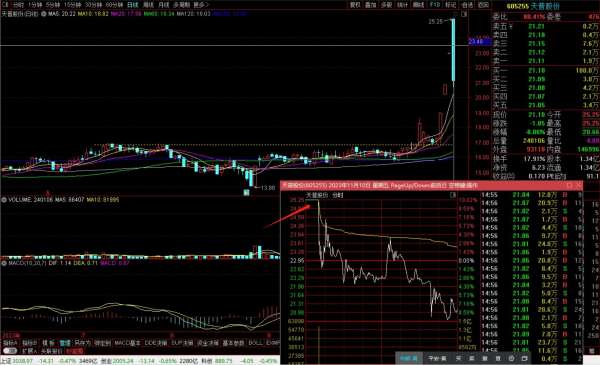This screenshot has height=365, width=600.
Task: Select the 1分钟 period tab
Action: (34, 5)
